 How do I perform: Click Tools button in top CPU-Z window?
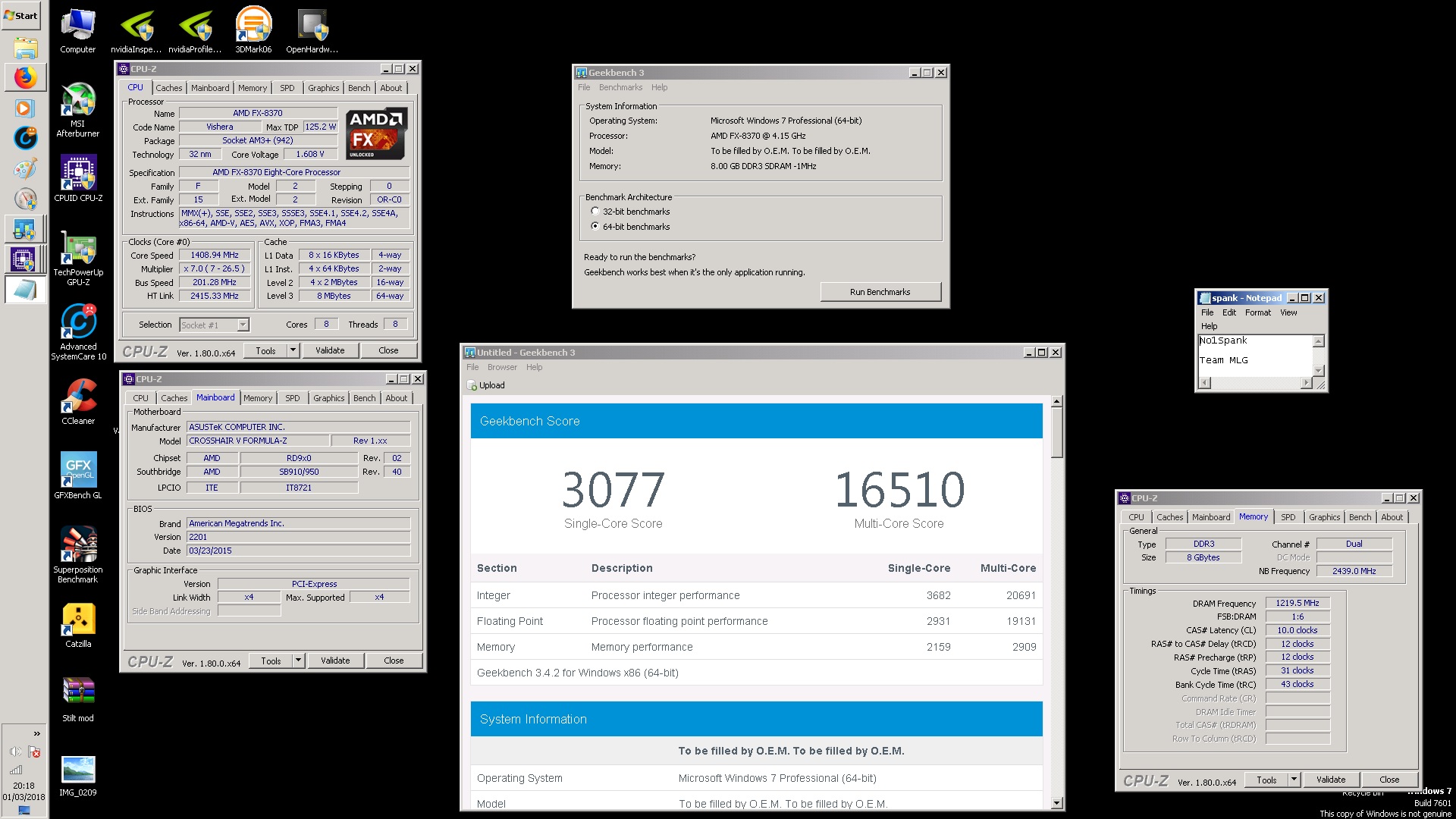[265, 350]
